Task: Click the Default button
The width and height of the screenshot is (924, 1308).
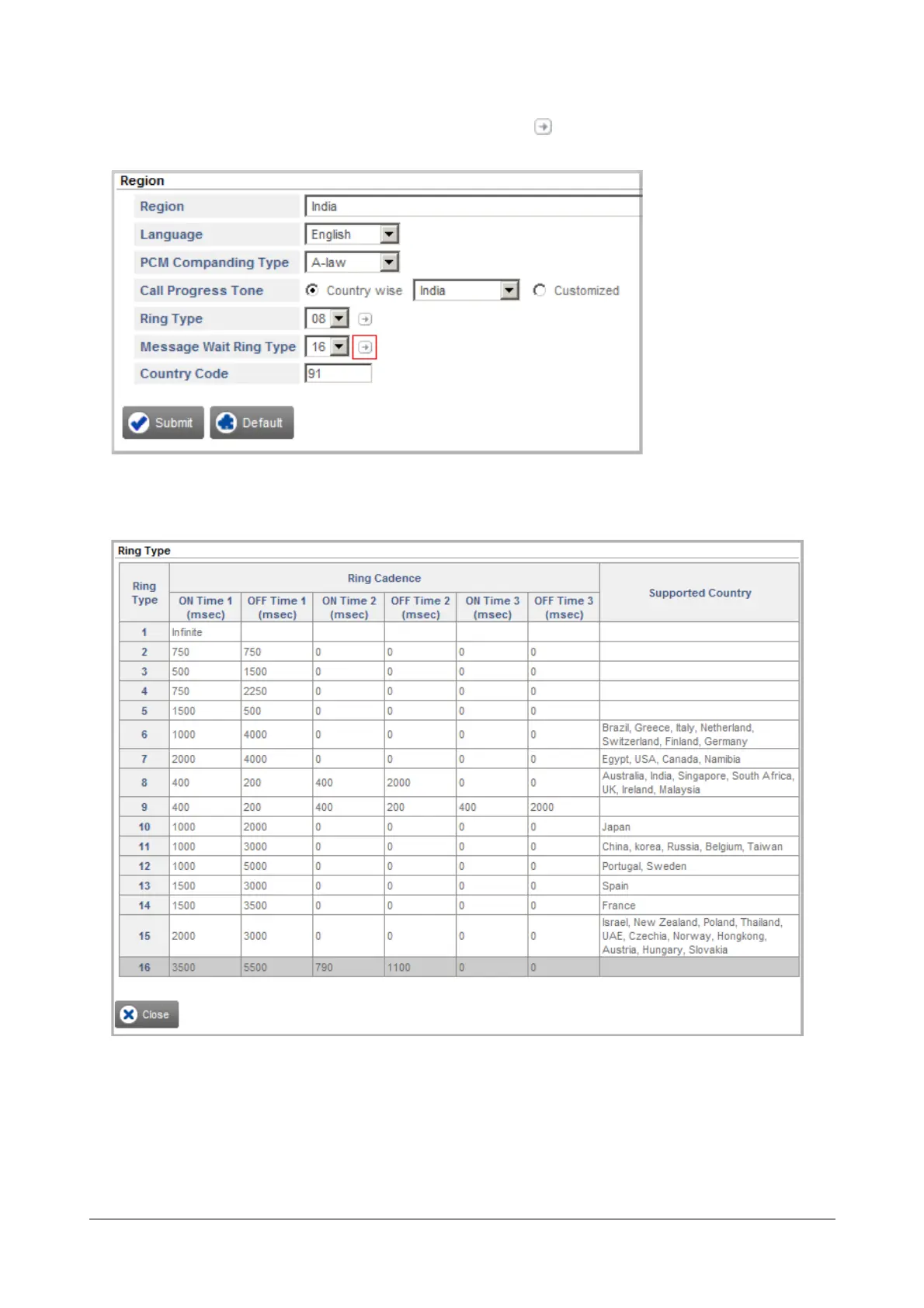Action: (x=252, y=423)
